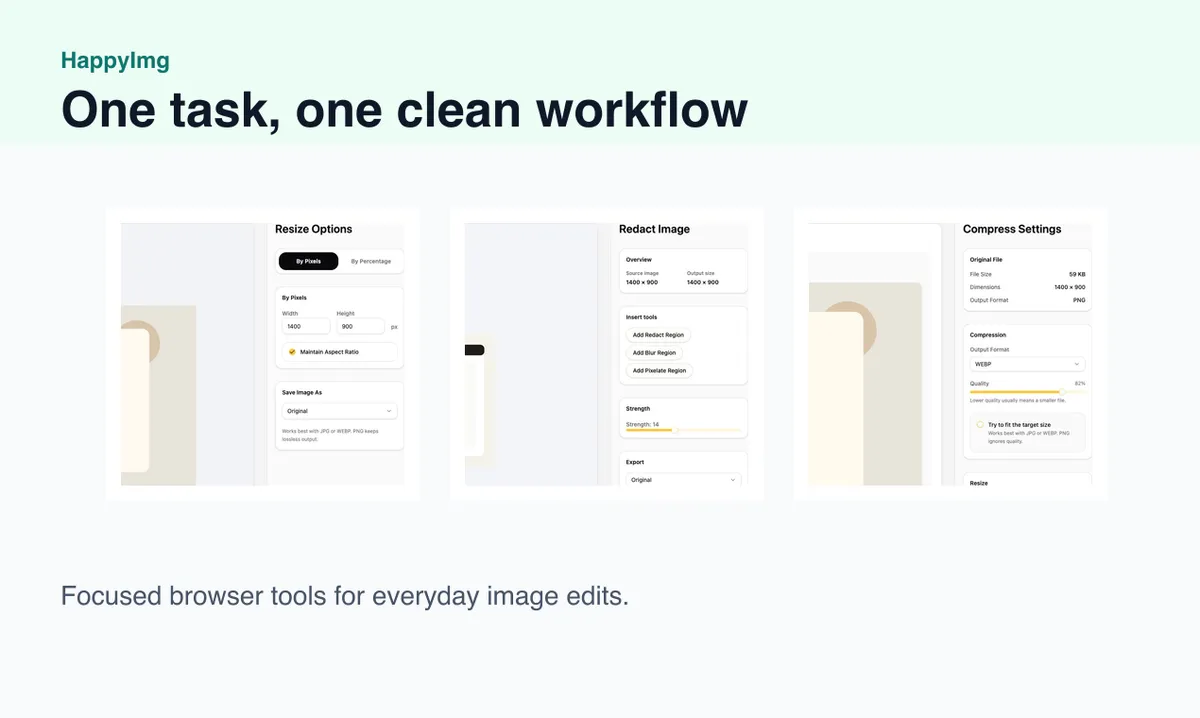The width and height of the screenshot is (1200, 718).
Task: Click the Add Pixelate Region button
Action: point(659,371)
